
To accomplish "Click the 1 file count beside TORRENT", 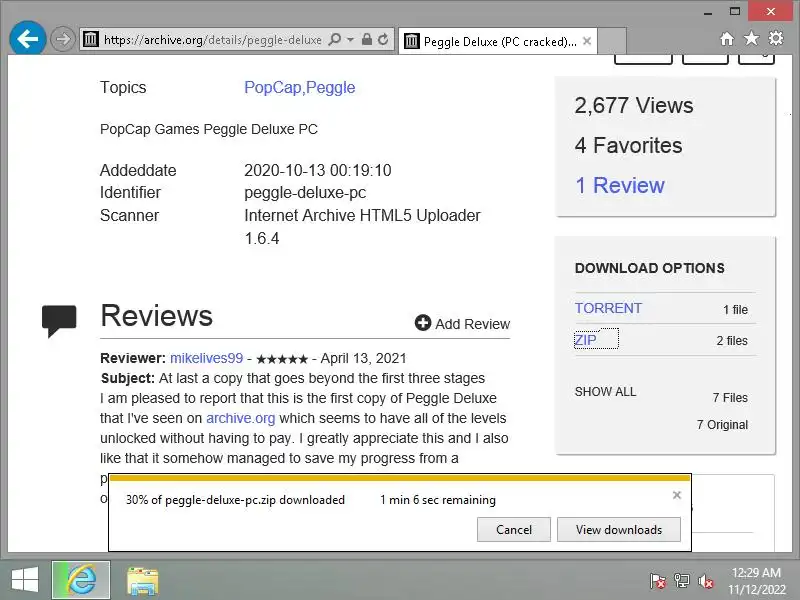I will point(735,310).
